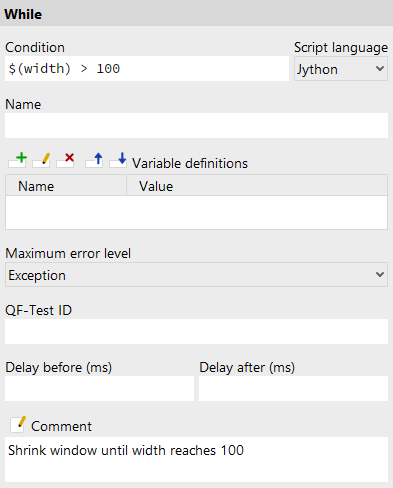This screenshot has height=488, width=393.
Task: Move variable definition down
Action: tap(118, 160)
